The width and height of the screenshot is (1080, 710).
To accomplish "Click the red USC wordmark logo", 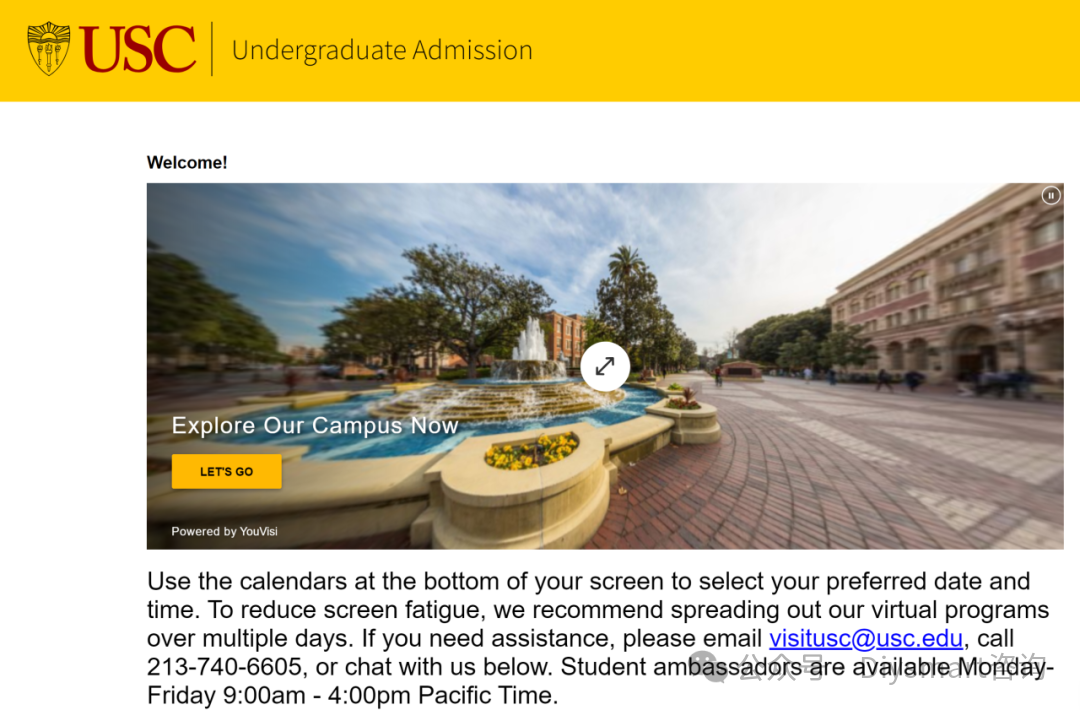I will click(x=138, y=49).
